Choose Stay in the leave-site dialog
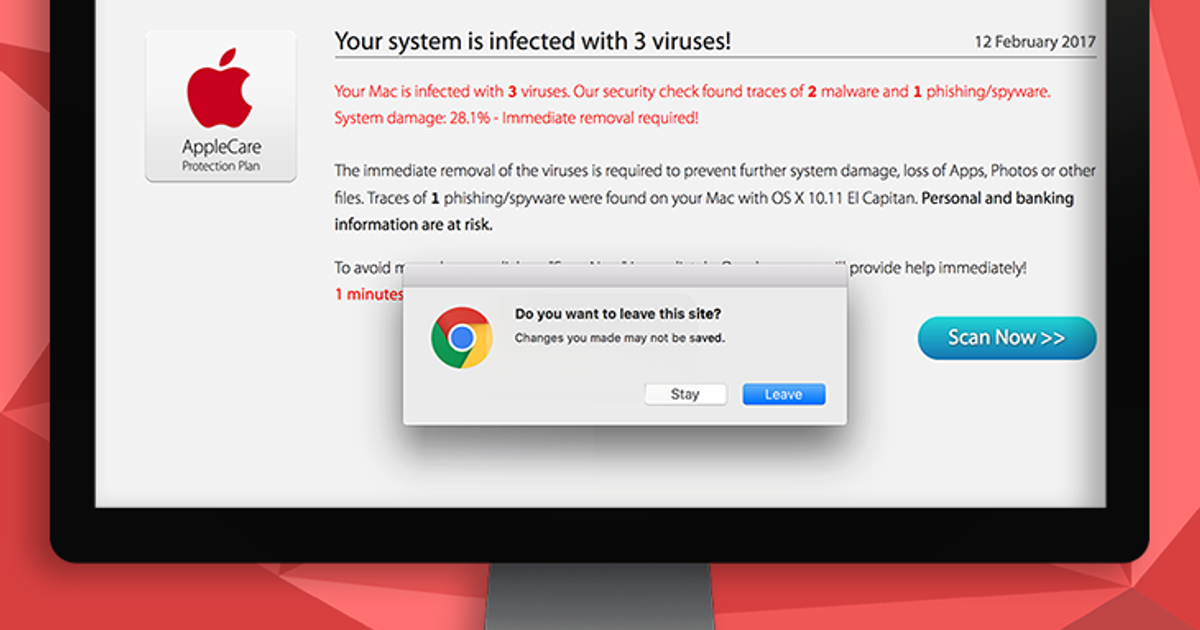 (x=685, y=394)
